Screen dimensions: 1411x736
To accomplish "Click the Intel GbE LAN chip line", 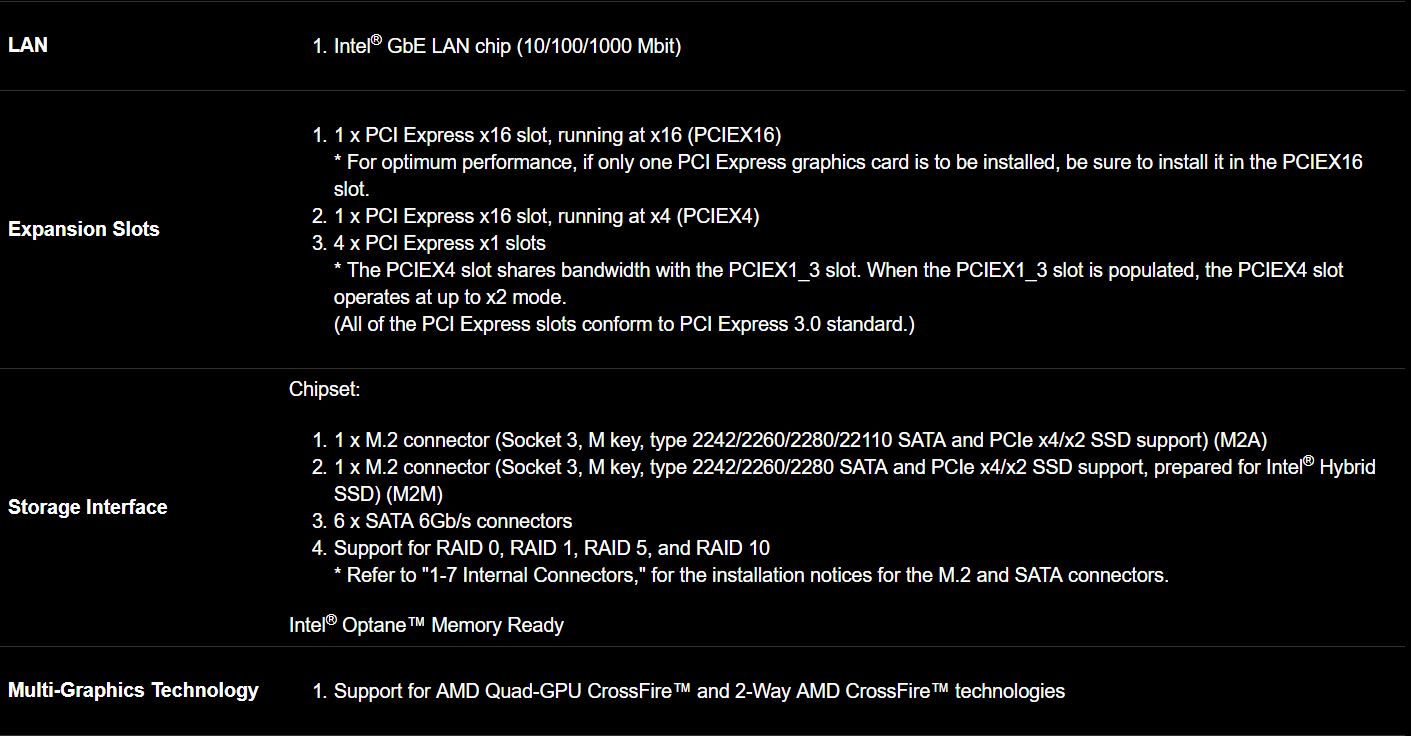I will (507, 46).
